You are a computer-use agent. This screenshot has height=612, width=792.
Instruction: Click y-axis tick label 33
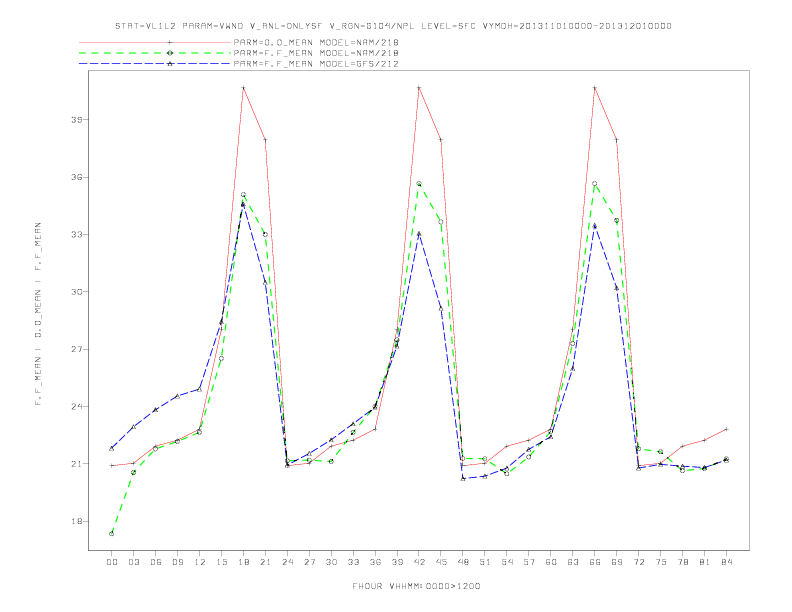[77, 235]
